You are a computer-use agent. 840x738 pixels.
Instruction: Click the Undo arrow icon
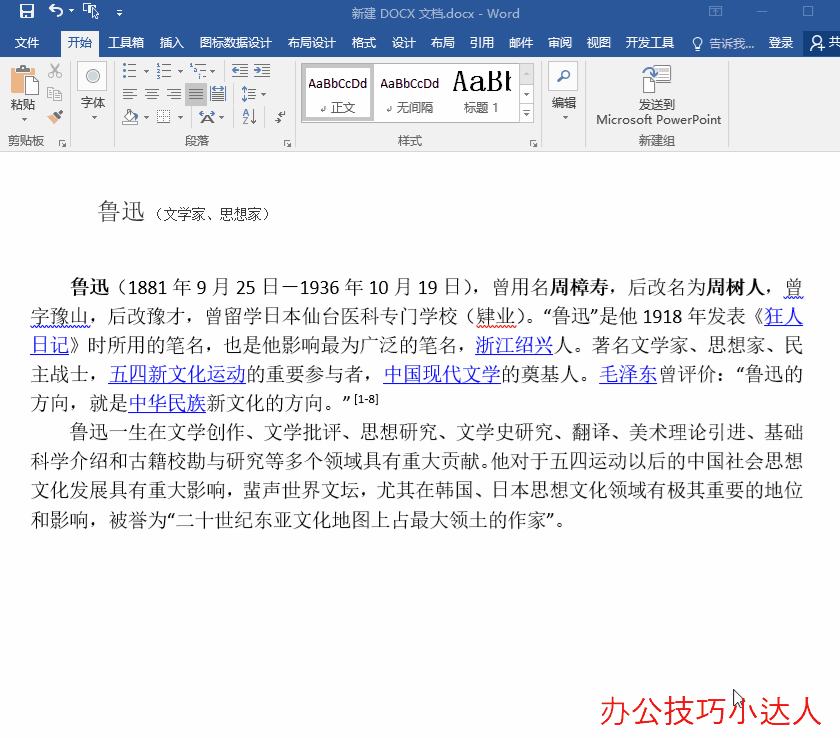(58, 10)
